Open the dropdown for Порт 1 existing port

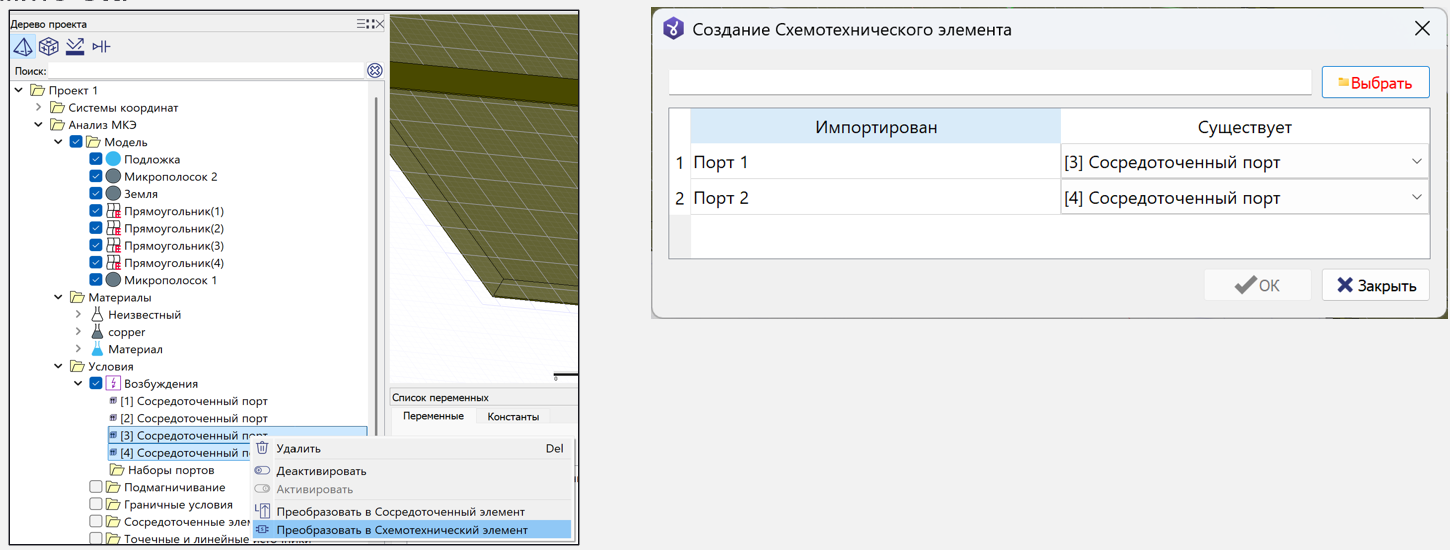point(1416,162)
